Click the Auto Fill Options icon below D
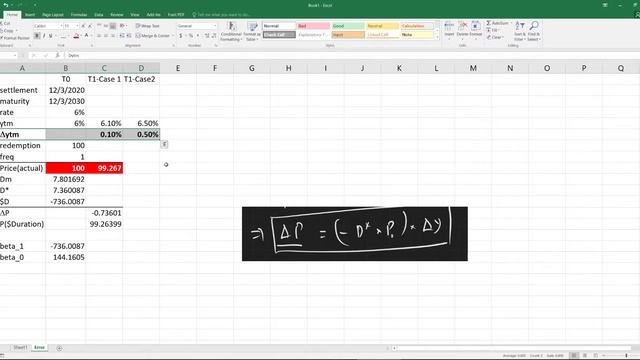Image resolution: width=640 pixels, height=360 pixels. coord(164,144)
